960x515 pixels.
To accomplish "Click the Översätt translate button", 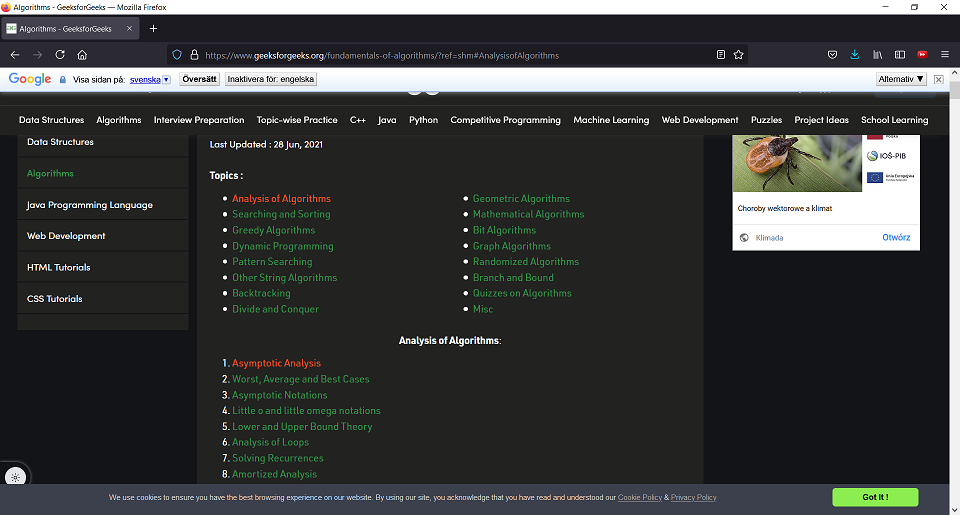I will 200,79.
